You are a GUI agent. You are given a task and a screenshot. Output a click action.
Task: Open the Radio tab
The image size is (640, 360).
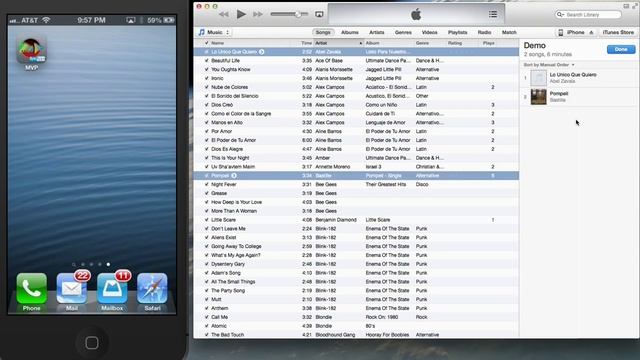(x=484, y=32)
